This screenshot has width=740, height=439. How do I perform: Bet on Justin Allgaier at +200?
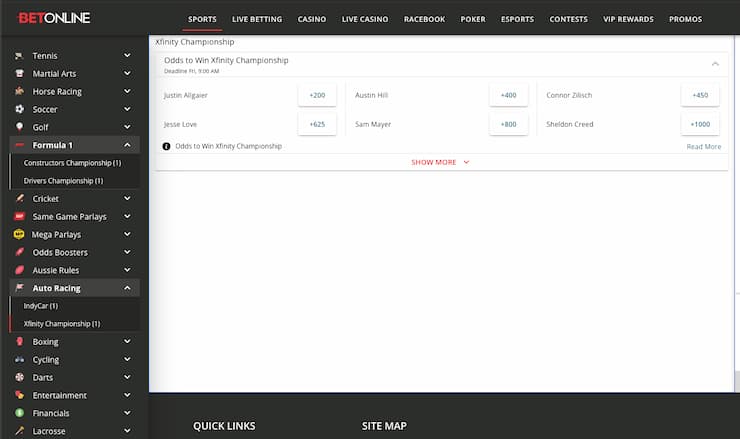[x=317, y=95]
